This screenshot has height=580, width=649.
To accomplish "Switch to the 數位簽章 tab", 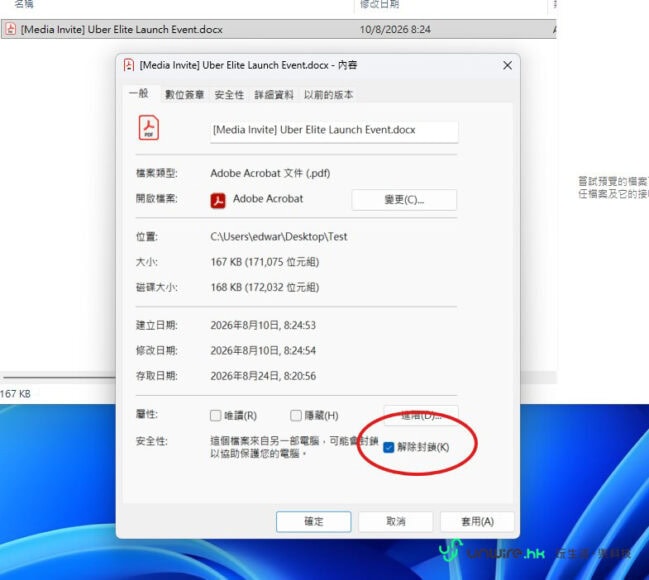I will 185,95.
